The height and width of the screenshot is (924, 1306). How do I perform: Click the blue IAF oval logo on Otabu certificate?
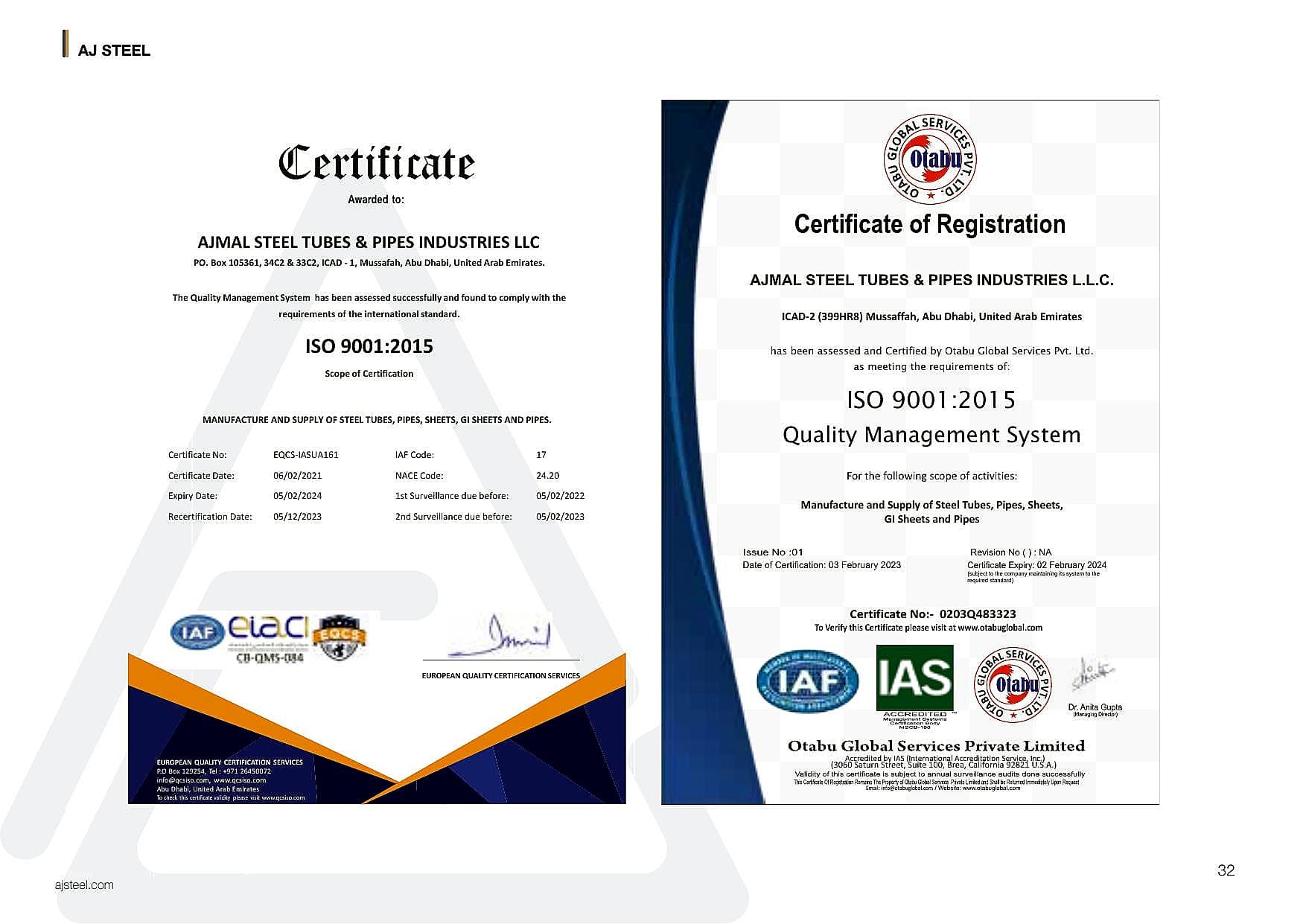807,681
